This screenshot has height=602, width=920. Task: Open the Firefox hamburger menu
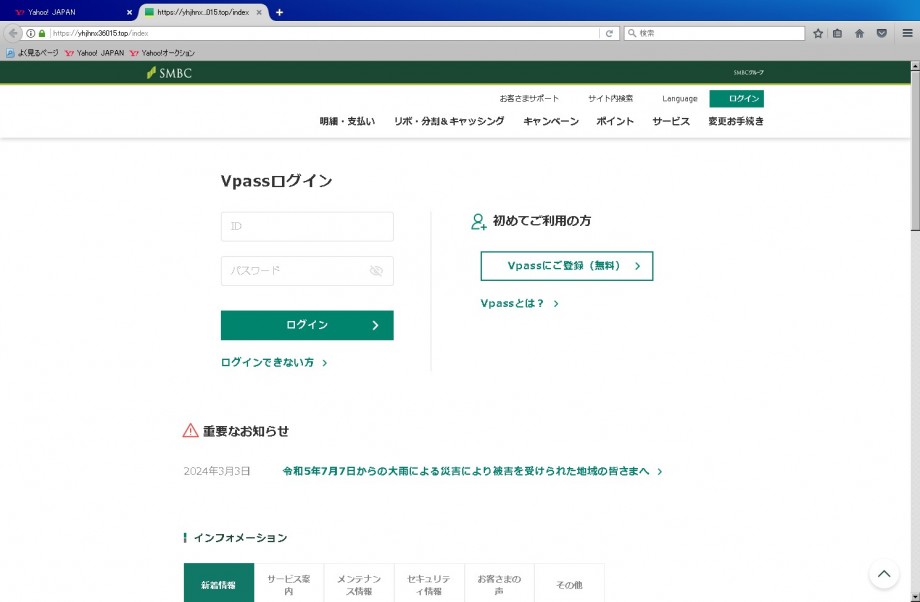pos(907,33)
